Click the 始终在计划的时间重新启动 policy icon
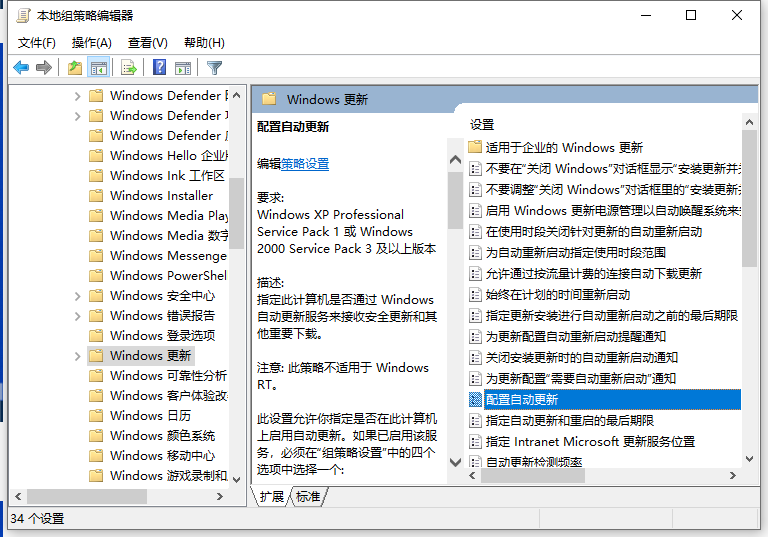The height and width of the screenshot is (537, 768). 475,294
